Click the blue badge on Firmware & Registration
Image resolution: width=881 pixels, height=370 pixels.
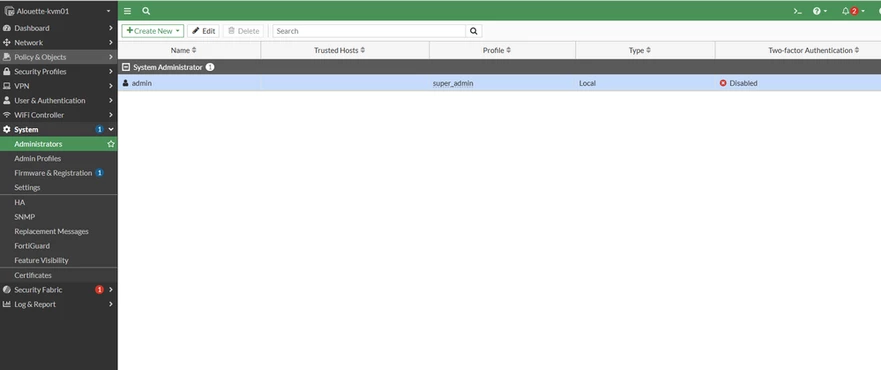coord(99,173)
